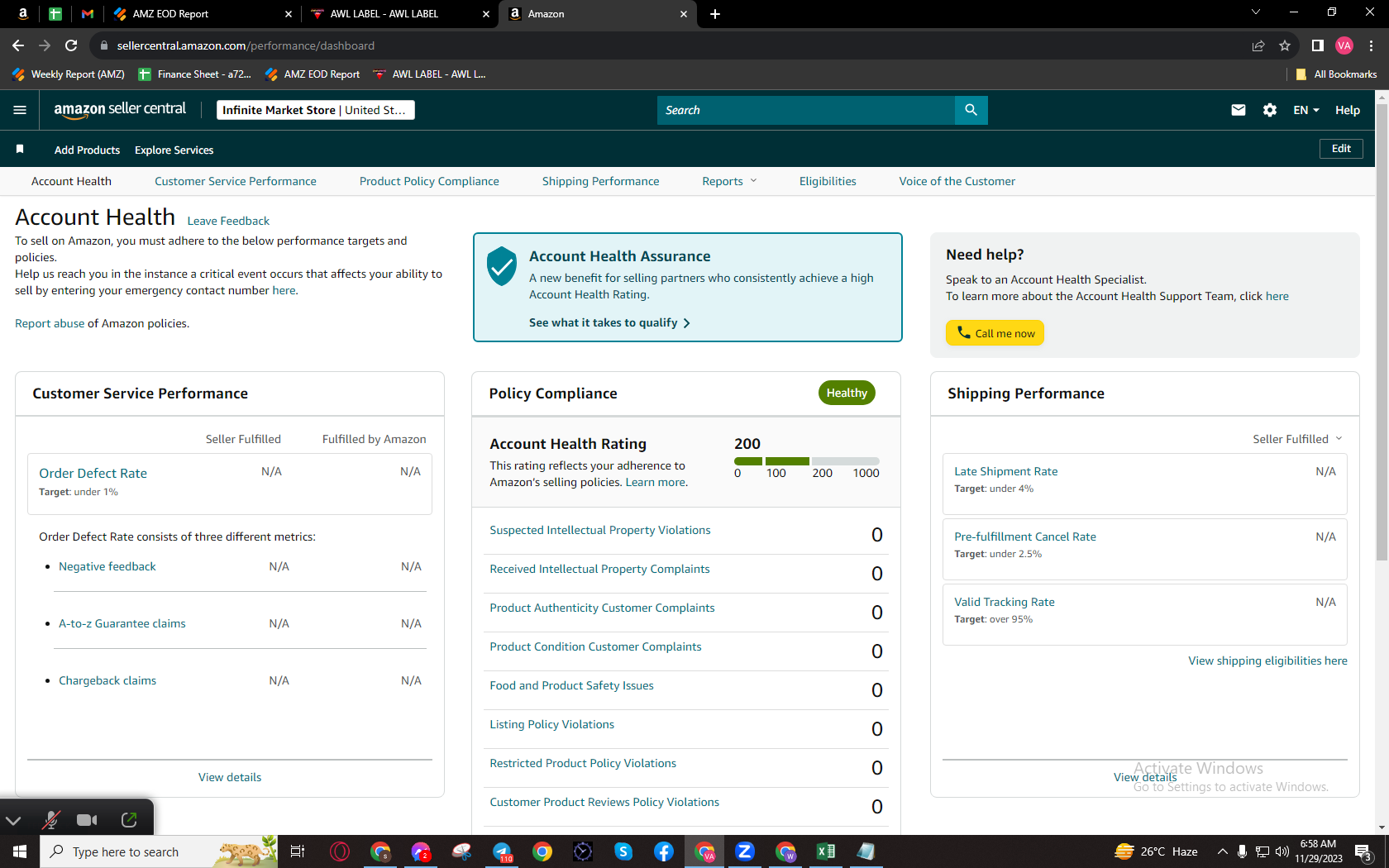Viewport: 1389px width, 868px height.
Task: Open the notification center icon
Action: point(1364,851)
